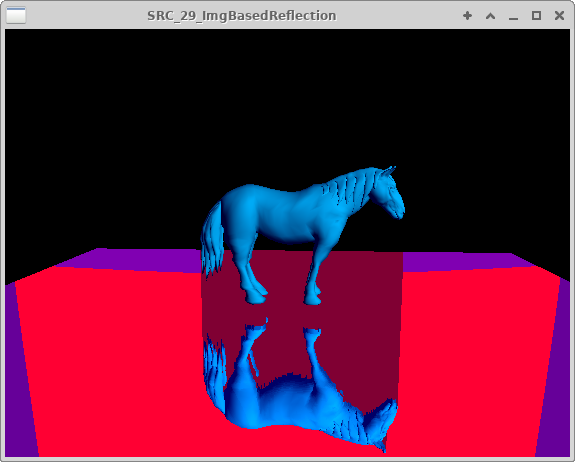
Task: Roll up window with the up-arrow icon
Action: click(x=490, y=16)
